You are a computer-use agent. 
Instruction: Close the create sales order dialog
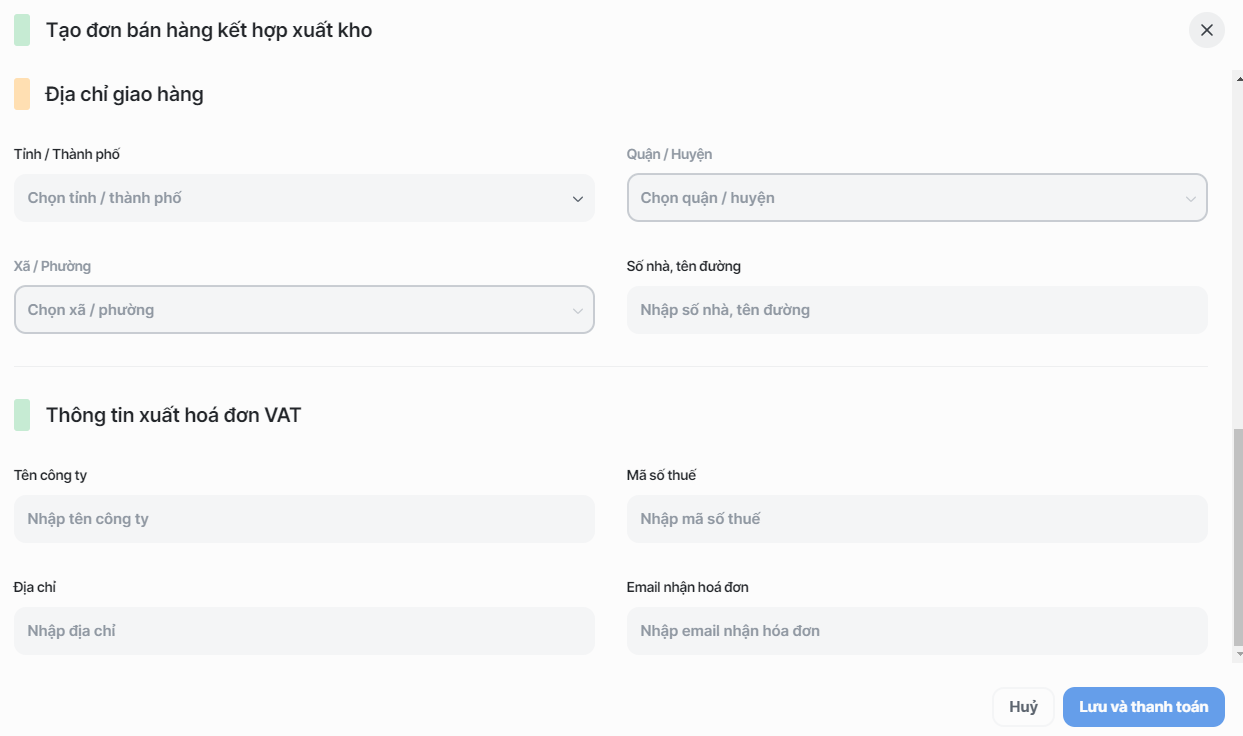pos(1206,30)
